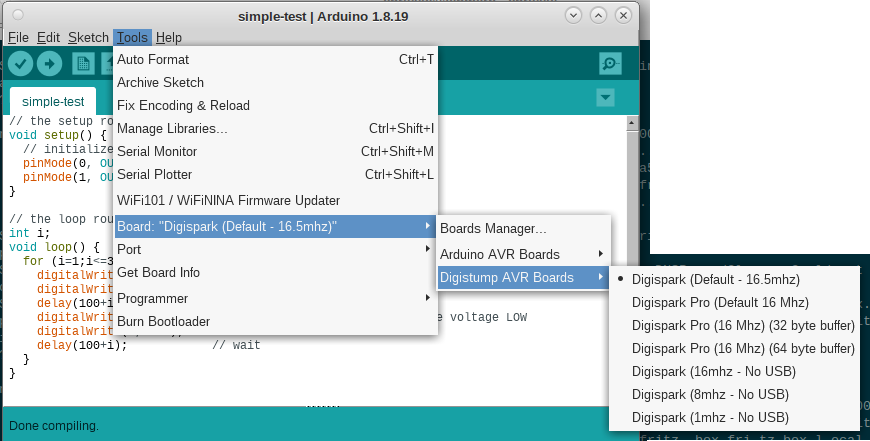Expand the Programmer submenu
870x441 pixels.
pos(275,298)
